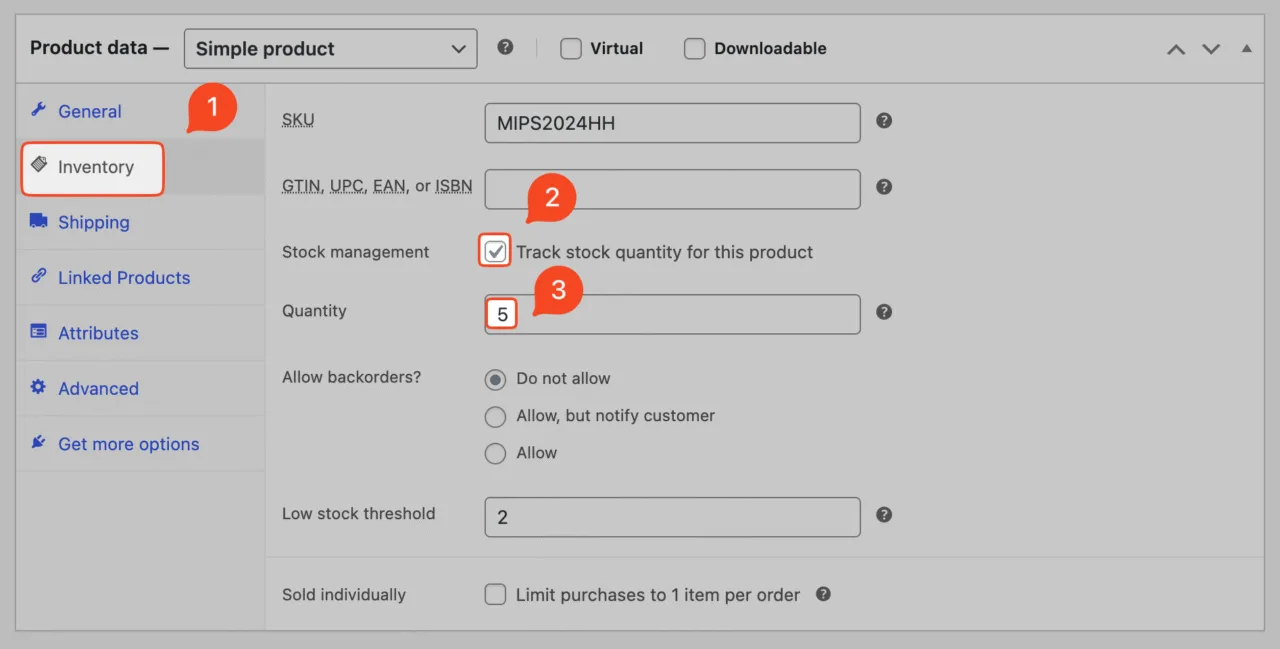The image size is (1280, 649).
Task: Click the truck icon beside Shipping
Action: click(x=39, y=221)
